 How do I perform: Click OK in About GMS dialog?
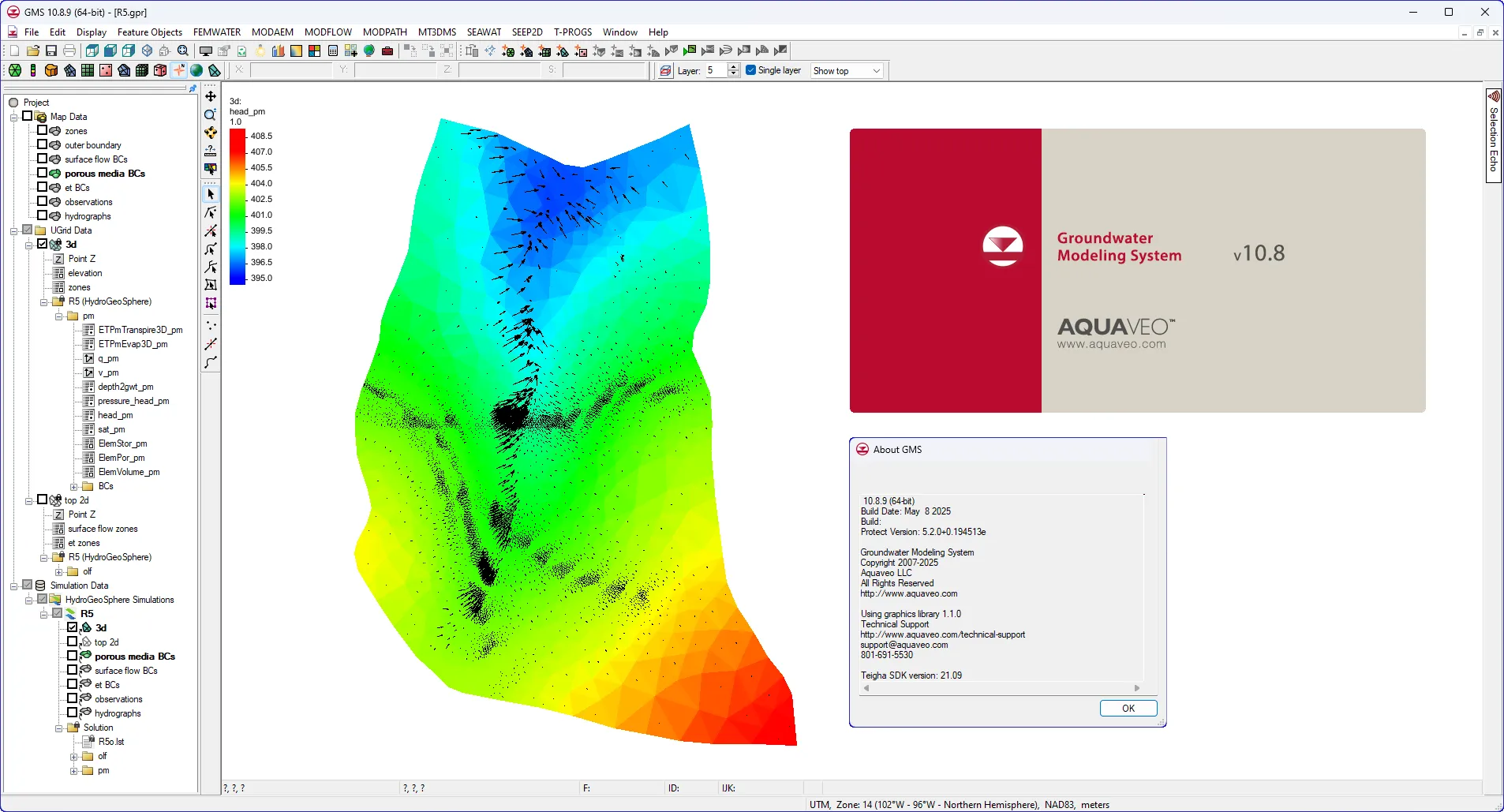point(1128,709)
